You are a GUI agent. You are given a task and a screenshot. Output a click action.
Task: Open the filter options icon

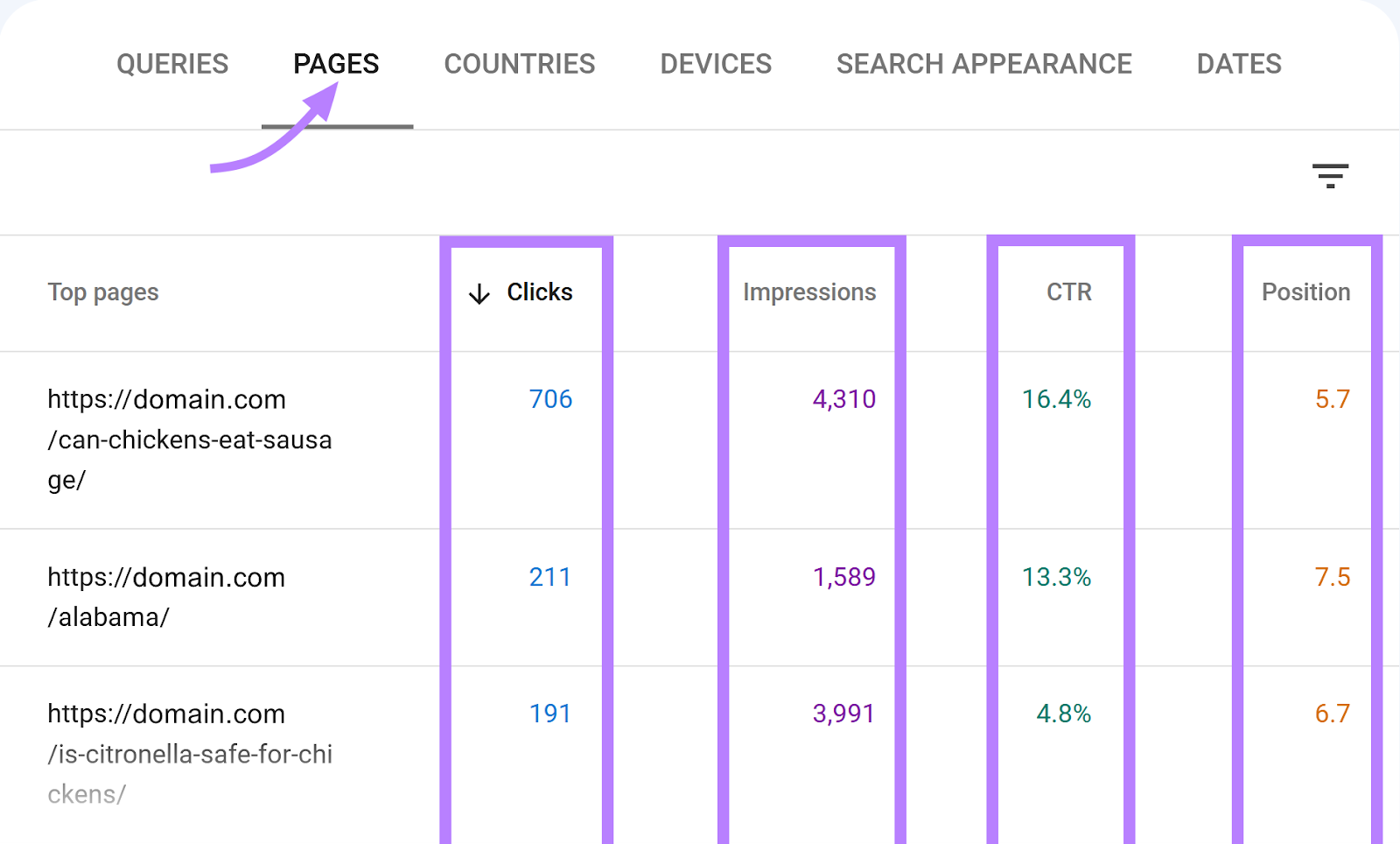pos(1331,176)
